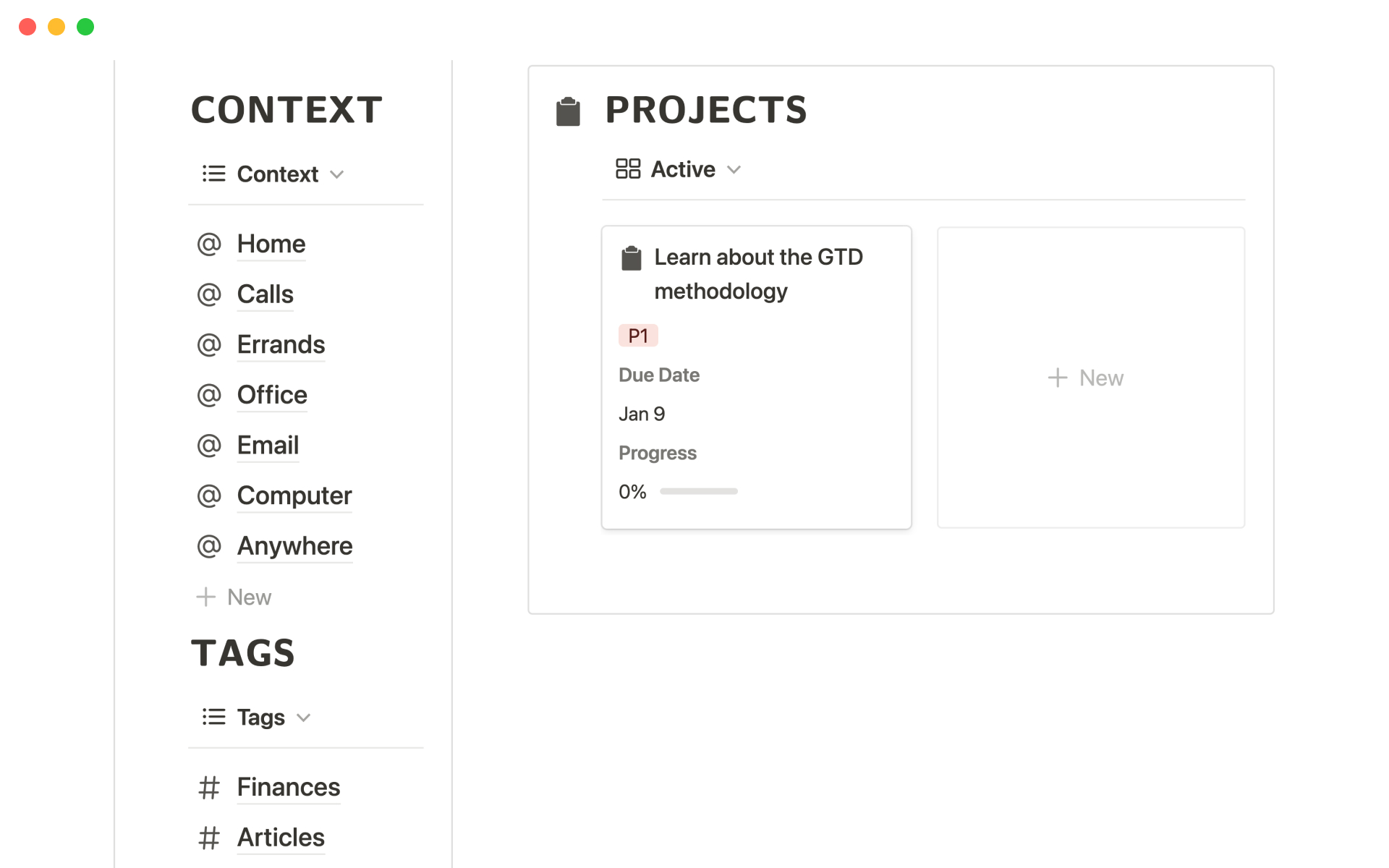Image resolution: width=1389 pixels, height=868 pixels.
Task: Click the P1 priority tag
Action: tap(637, 336)
